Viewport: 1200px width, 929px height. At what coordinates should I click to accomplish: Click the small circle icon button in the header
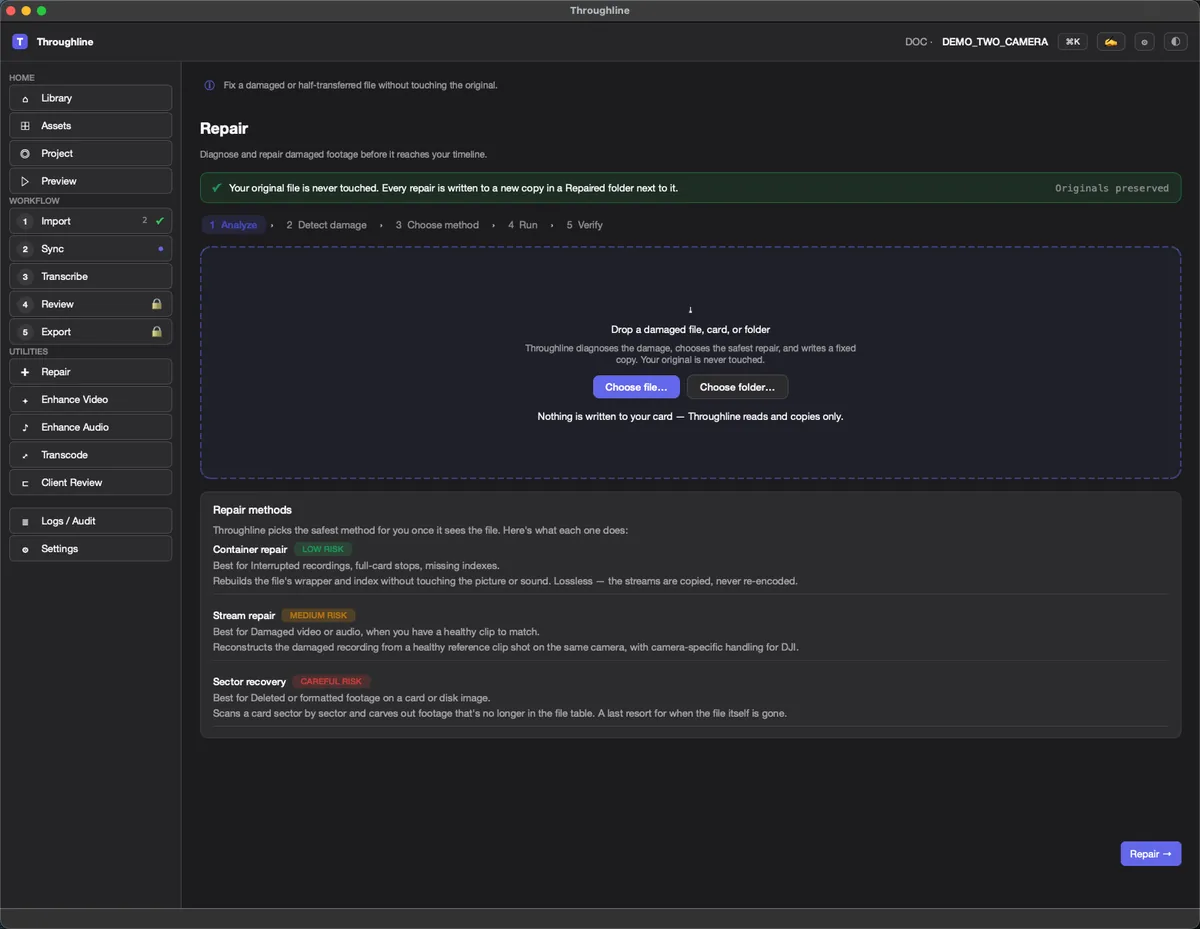(x=1145, y=42)
